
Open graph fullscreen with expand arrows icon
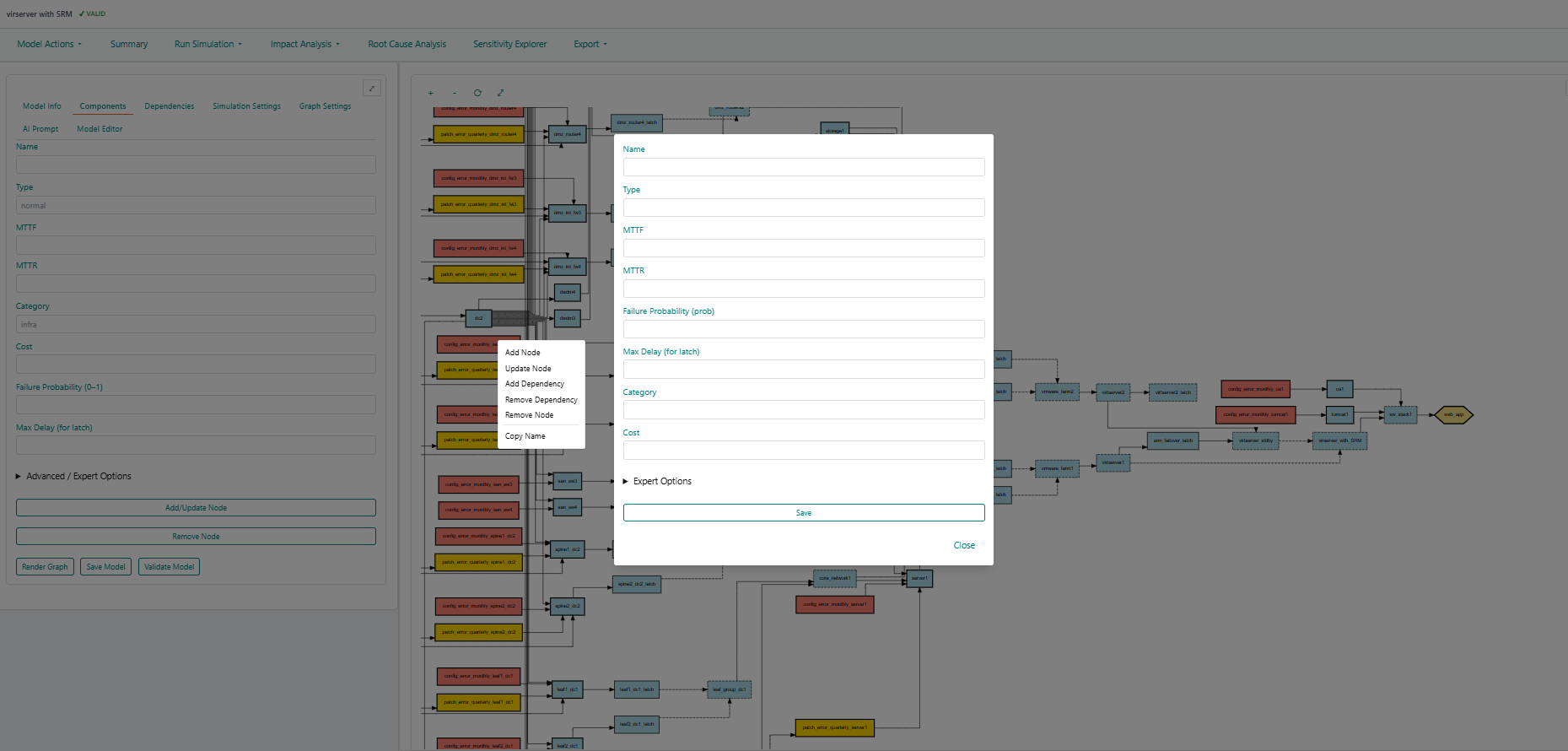click(x=500, y=93)
